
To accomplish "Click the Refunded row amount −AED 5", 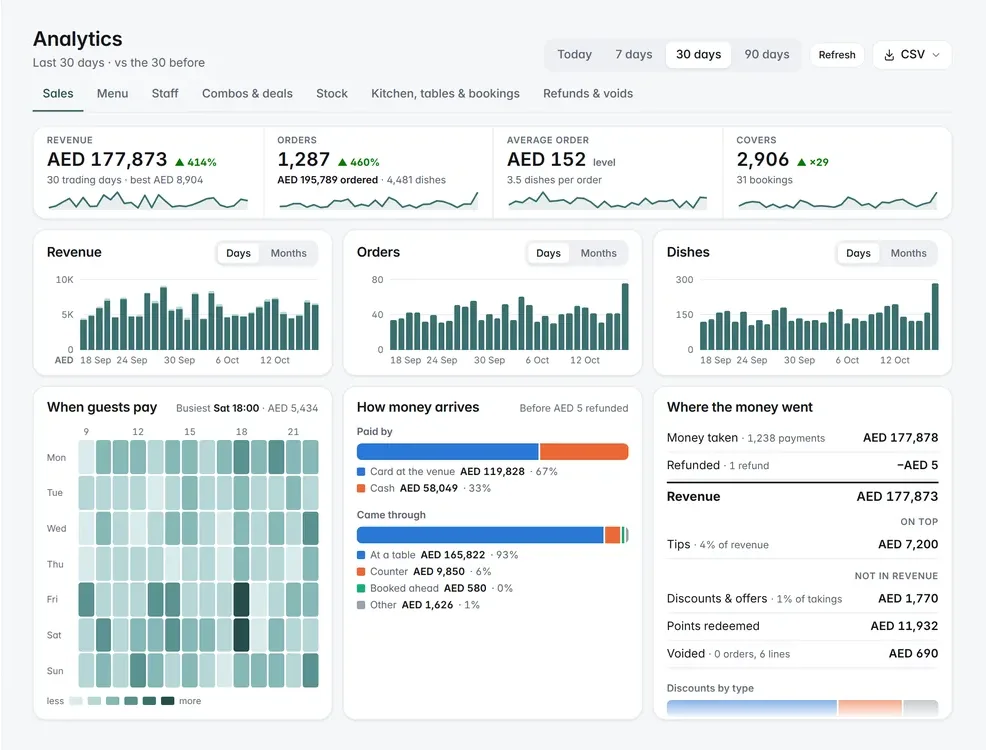I will (917, 465).
